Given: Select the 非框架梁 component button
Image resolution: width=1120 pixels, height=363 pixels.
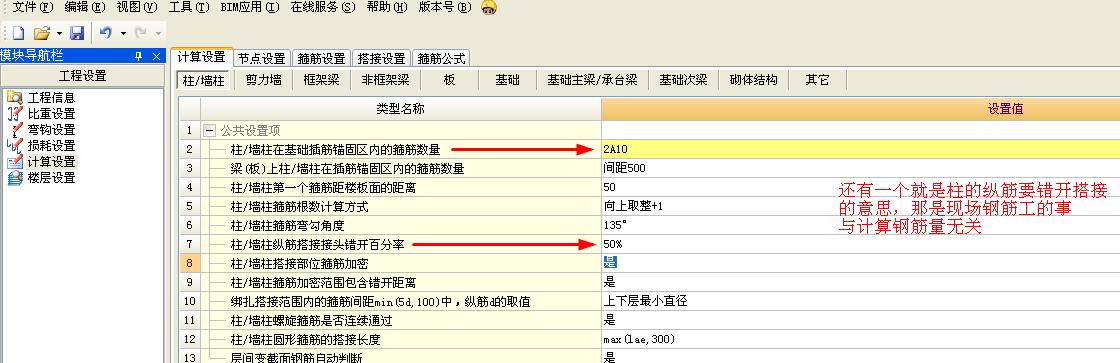Looking at the screenshot, I should click(x=385, y=80).
